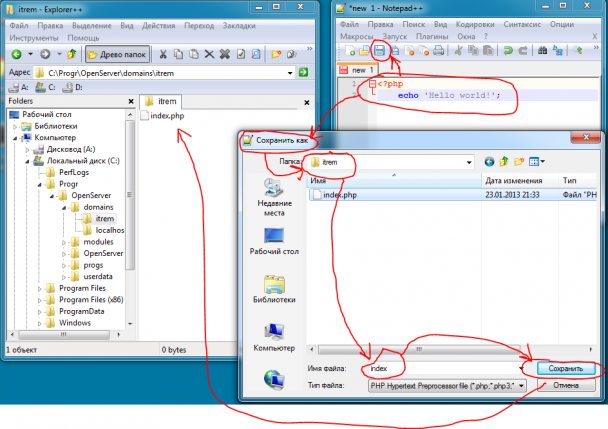Open the Инструменты menu in Explorer++
608x429 pixels.
click(34, 38)
